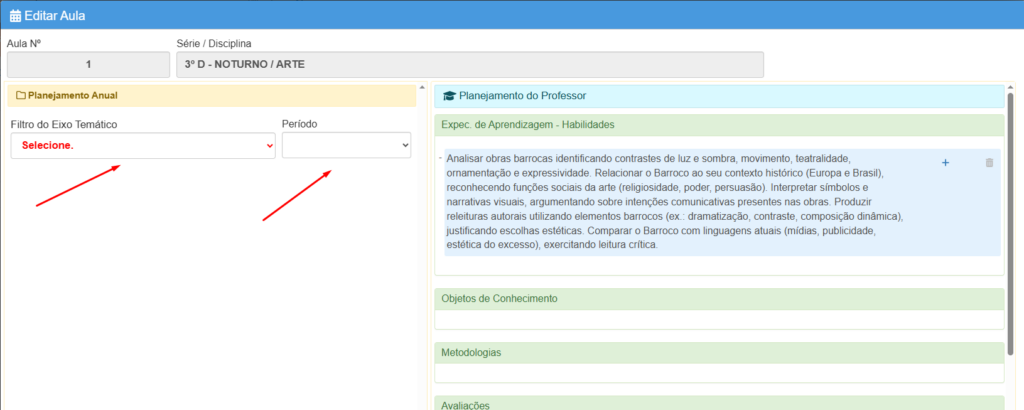Delete the skill using the trash icon
The height and width of the screenshot is (410, 1024).
point(989,163)
